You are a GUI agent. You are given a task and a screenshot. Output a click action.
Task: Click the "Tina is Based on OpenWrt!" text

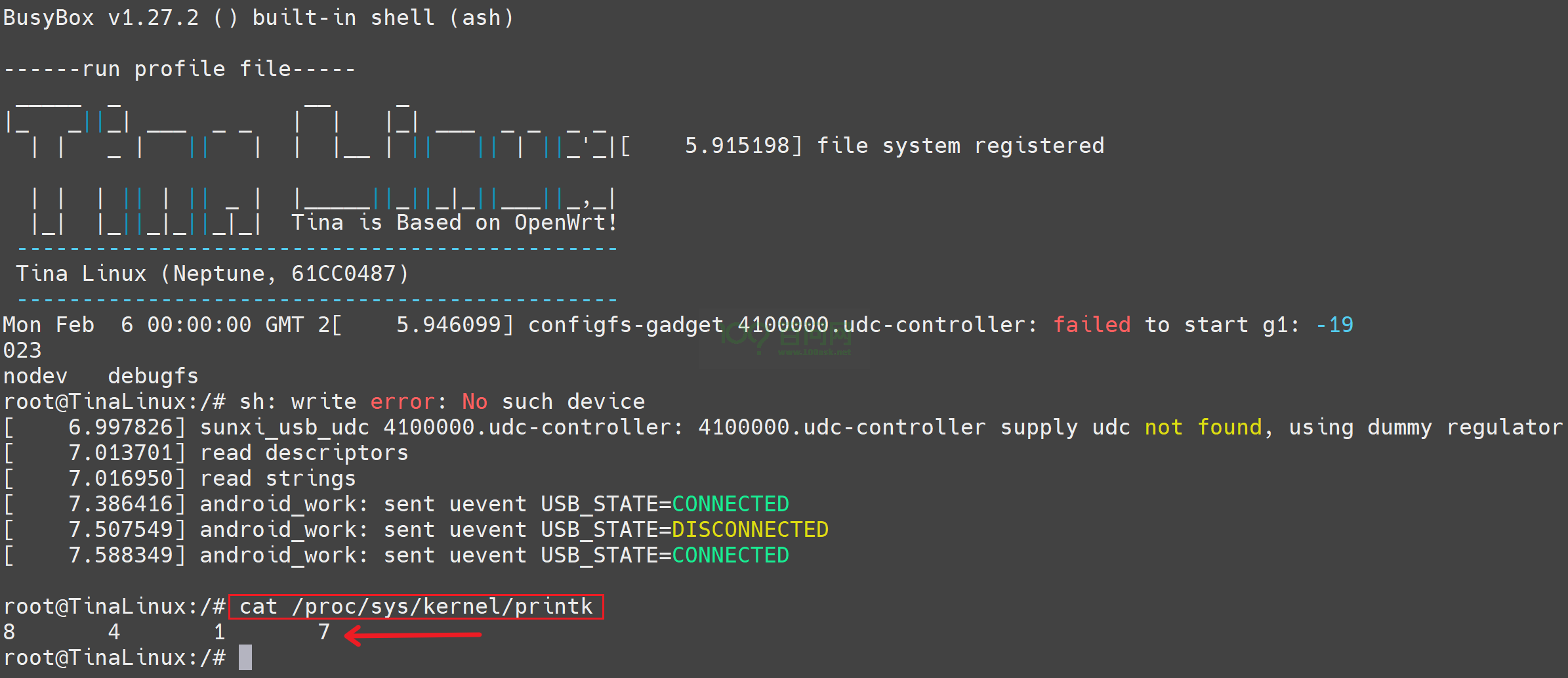point(454,222)
